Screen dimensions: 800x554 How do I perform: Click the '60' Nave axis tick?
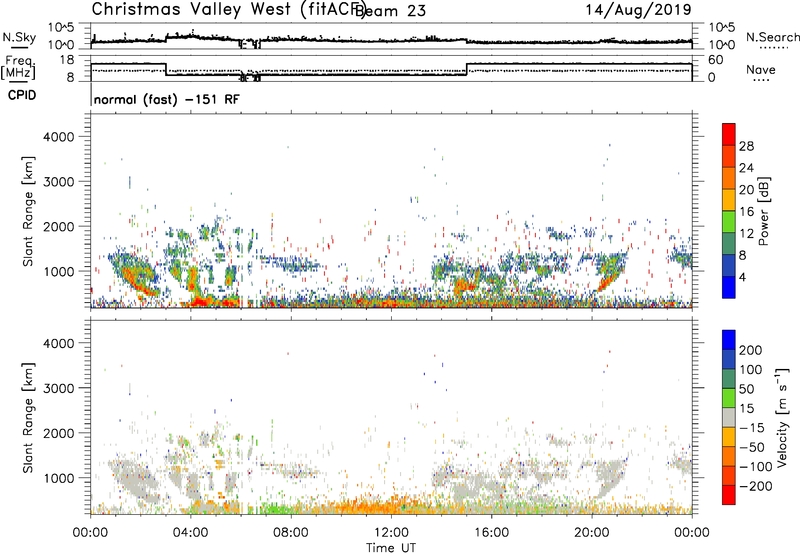[x=716, y=60]
